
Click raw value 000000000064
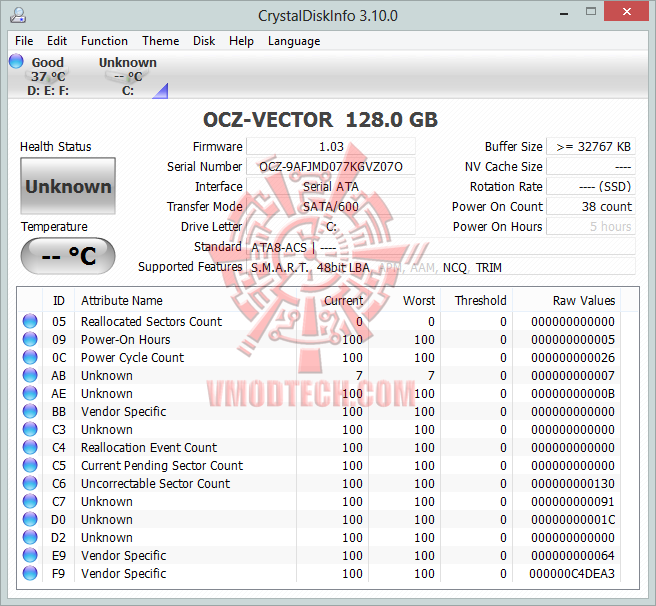coord(573,555)
